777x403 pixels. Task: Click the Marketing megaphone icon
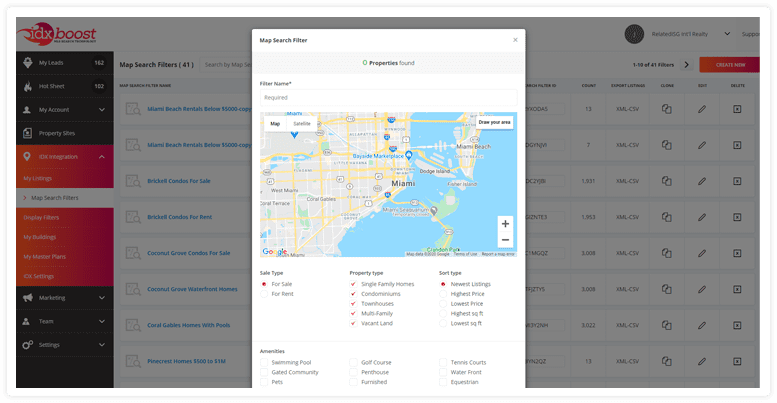[28, 297]
